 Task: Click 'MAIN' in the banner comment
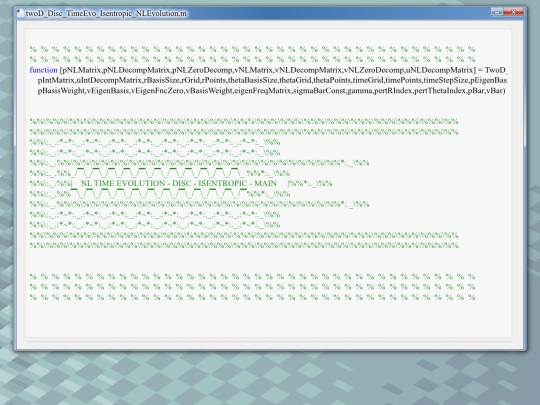point(265,183)
